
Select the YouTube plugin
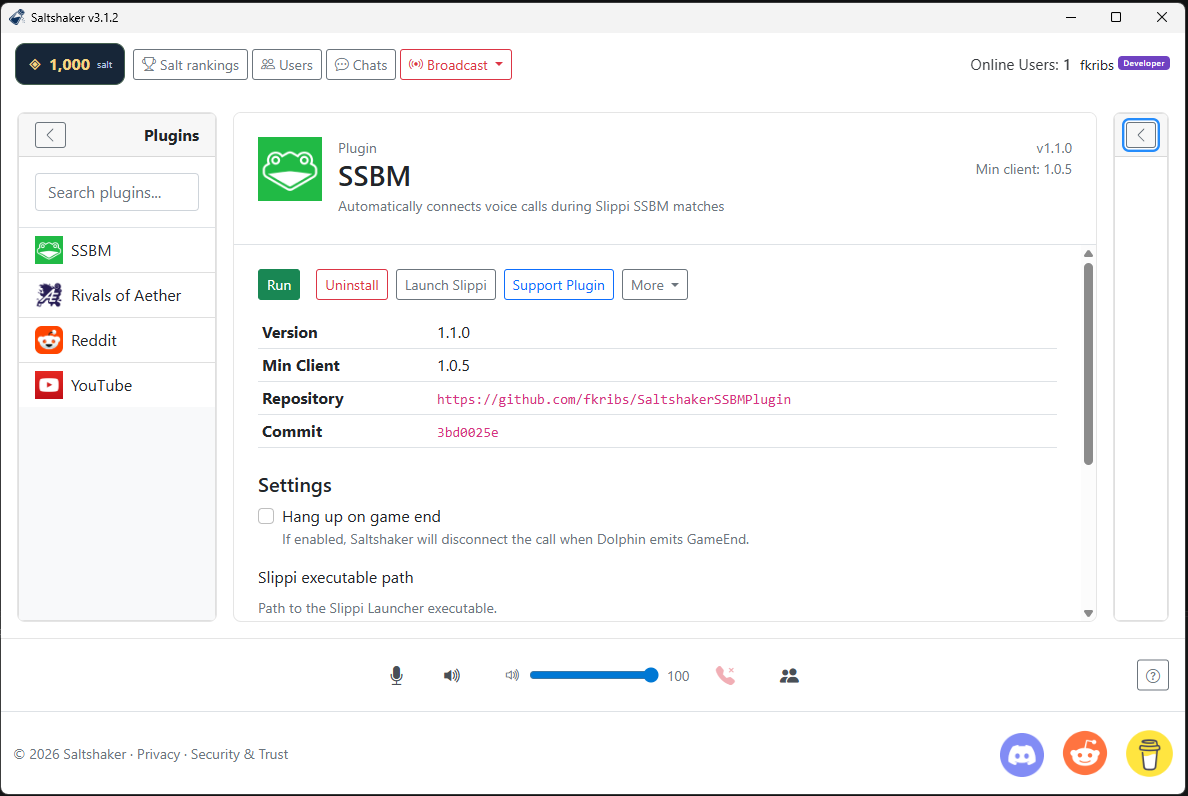coord(117,385)
